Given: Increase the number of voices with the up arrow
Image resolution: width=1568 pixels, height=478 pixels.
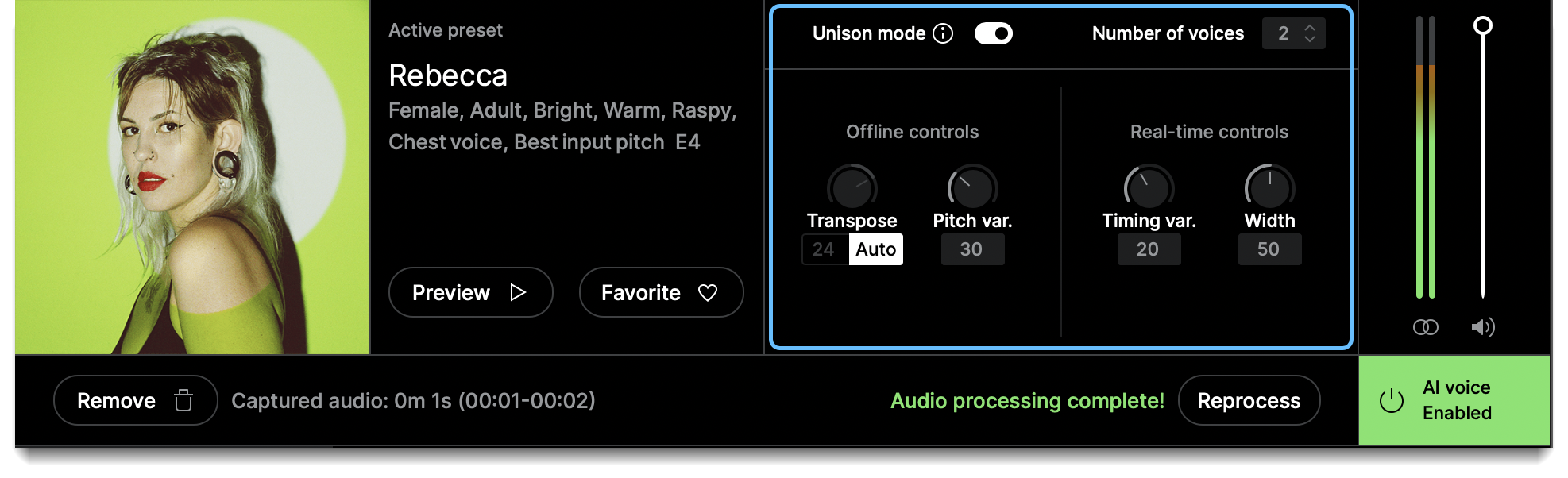Looking at the screenshot, I should [1310, 27].
